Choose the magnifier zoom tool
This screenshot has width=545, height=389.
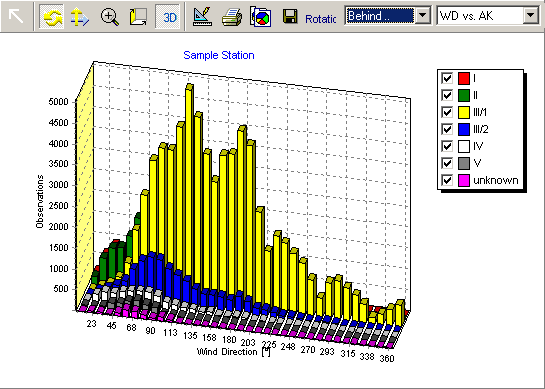tap(109, 17)
